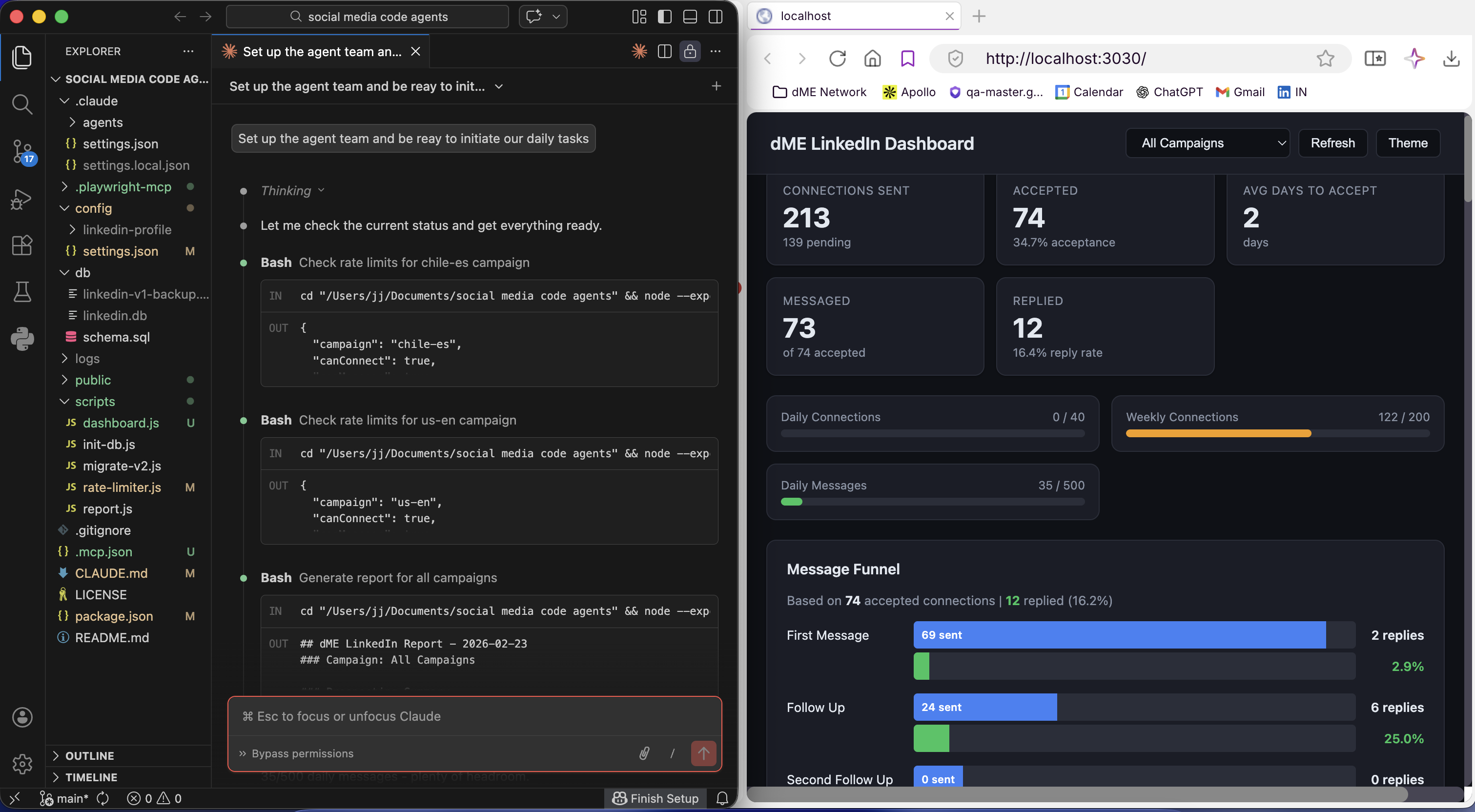
Task: Open the Search view in activity bar
Action: click(x=22, y=104)
